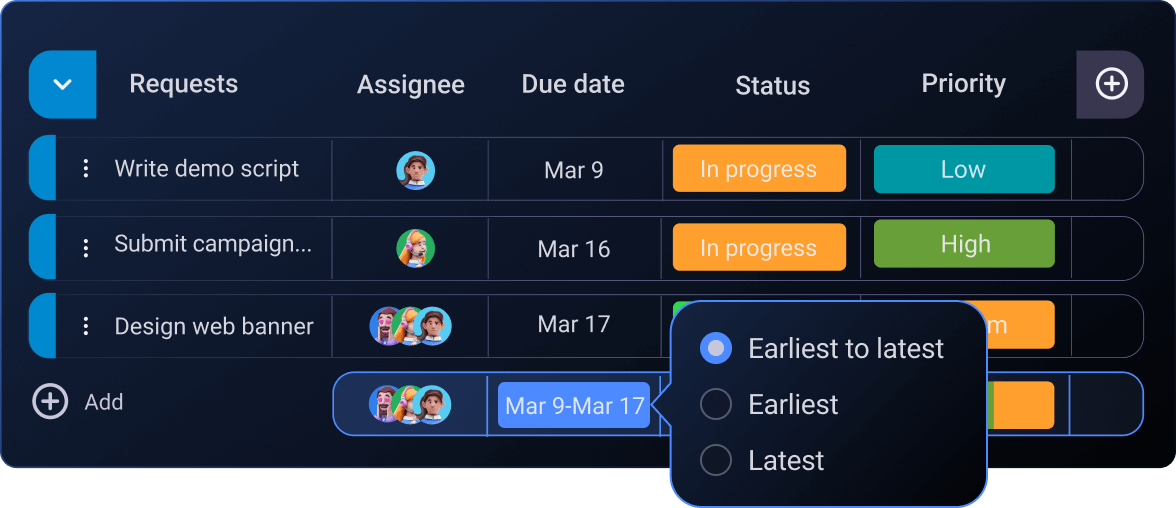Select the Earliest to latest option
The width and height of the screenshot is (1176, 508).
coord(716,348)
